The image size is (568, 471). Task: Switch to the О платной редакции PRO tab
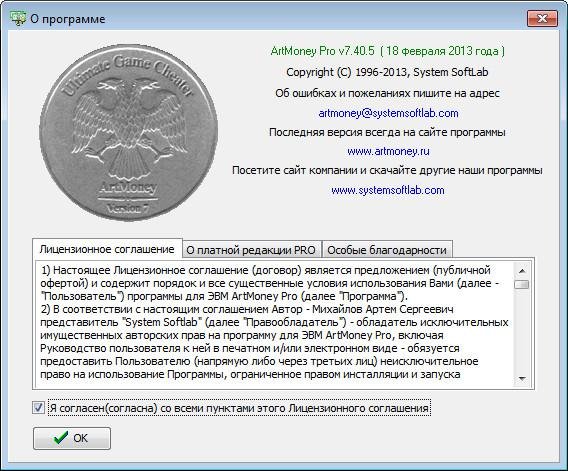pos(251,250)
